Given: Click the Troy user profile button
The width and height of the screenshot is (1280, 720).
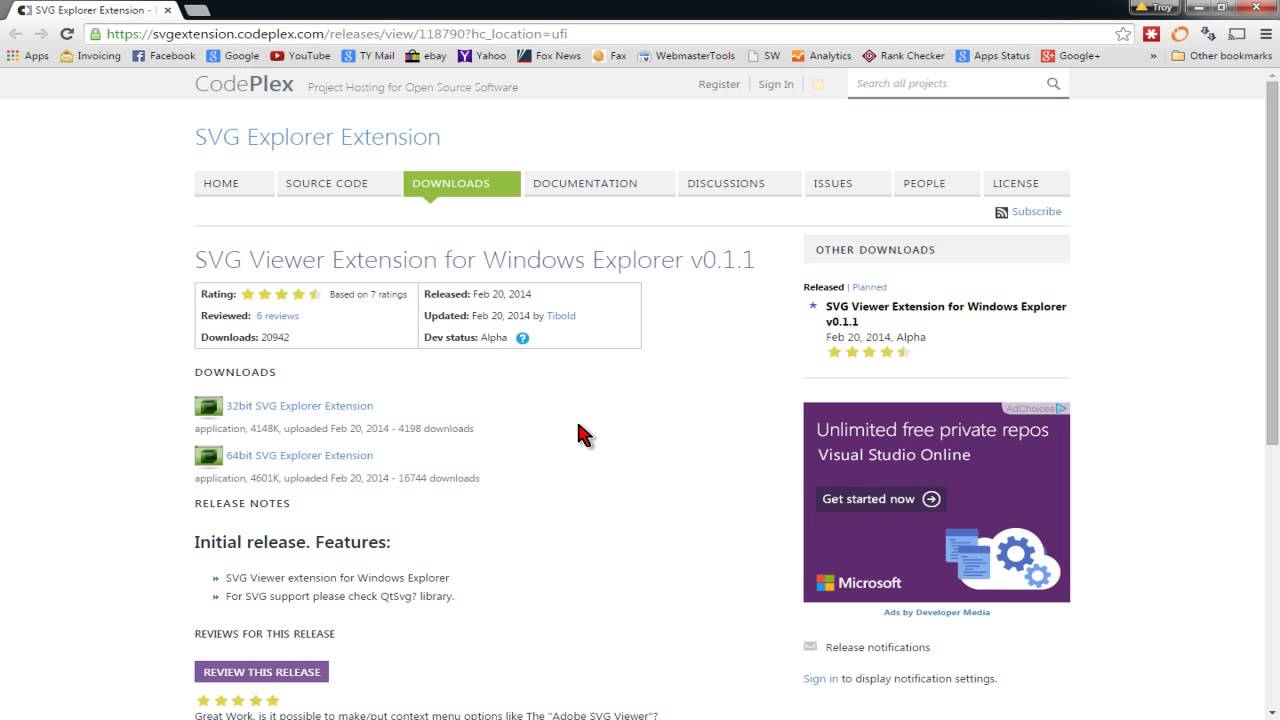Looking at the screenshot, I should pyautogui.click(x=1153, y=7).
